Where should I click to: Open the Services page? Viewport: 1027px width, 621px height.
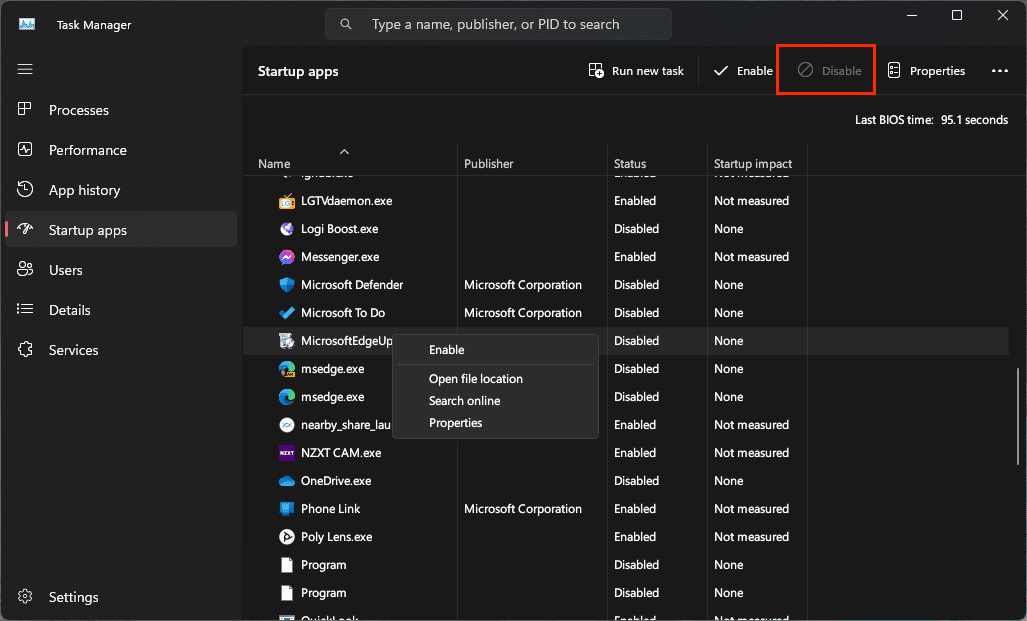click(121, 350)
